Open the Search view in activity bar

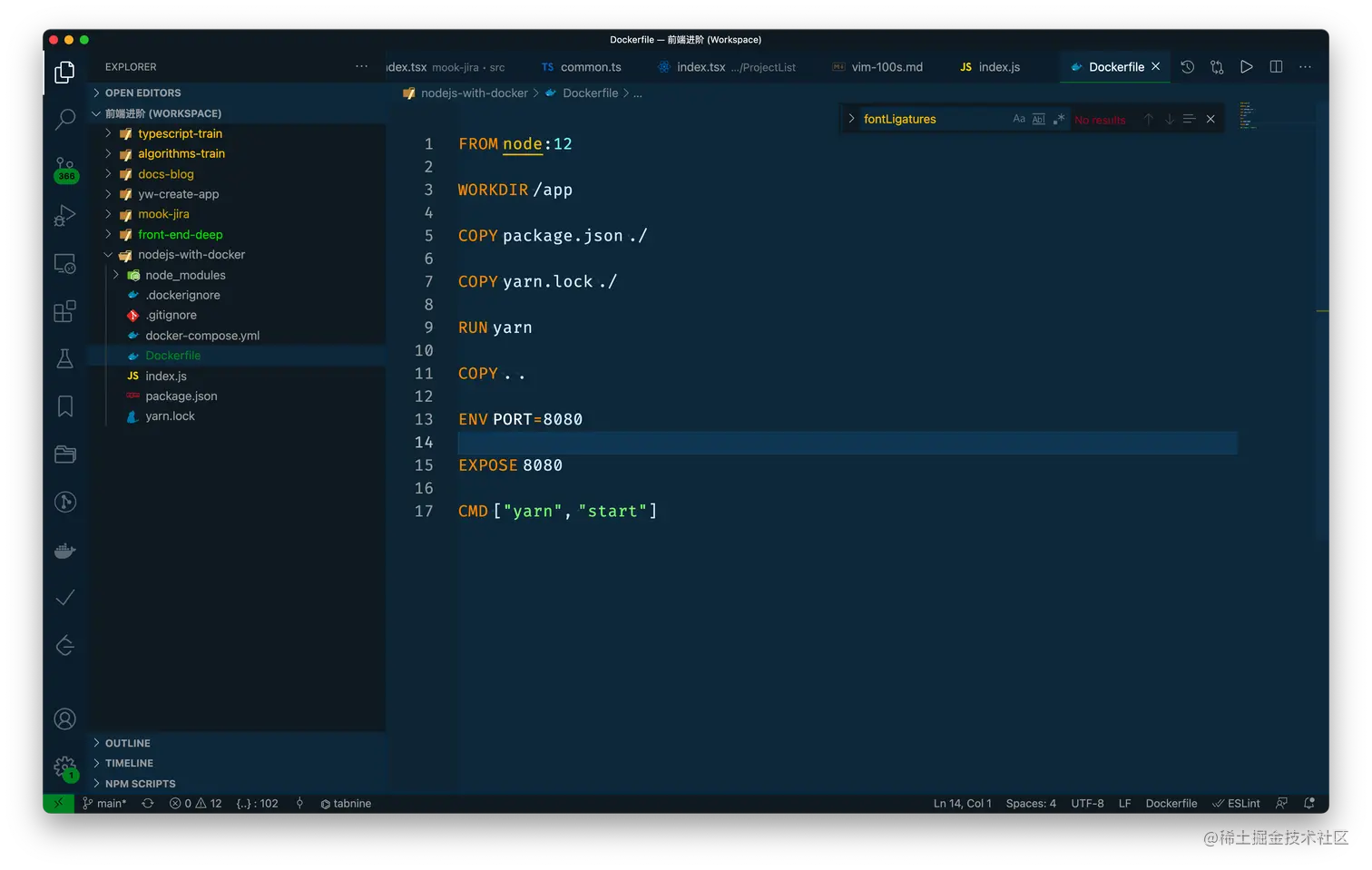pyautogui.click(x=64, y=119)
